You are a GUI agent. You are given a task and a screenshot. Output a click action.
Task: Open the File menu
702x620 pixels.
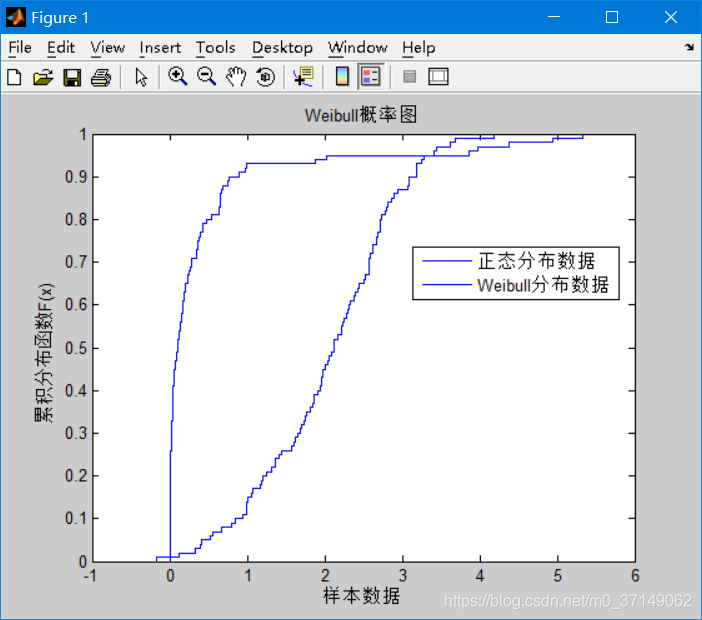pos(20,47)
